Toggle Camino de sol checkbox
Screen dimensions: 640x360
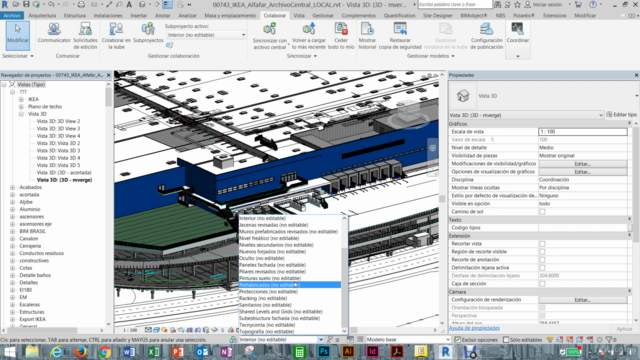(x=542, y=212)
